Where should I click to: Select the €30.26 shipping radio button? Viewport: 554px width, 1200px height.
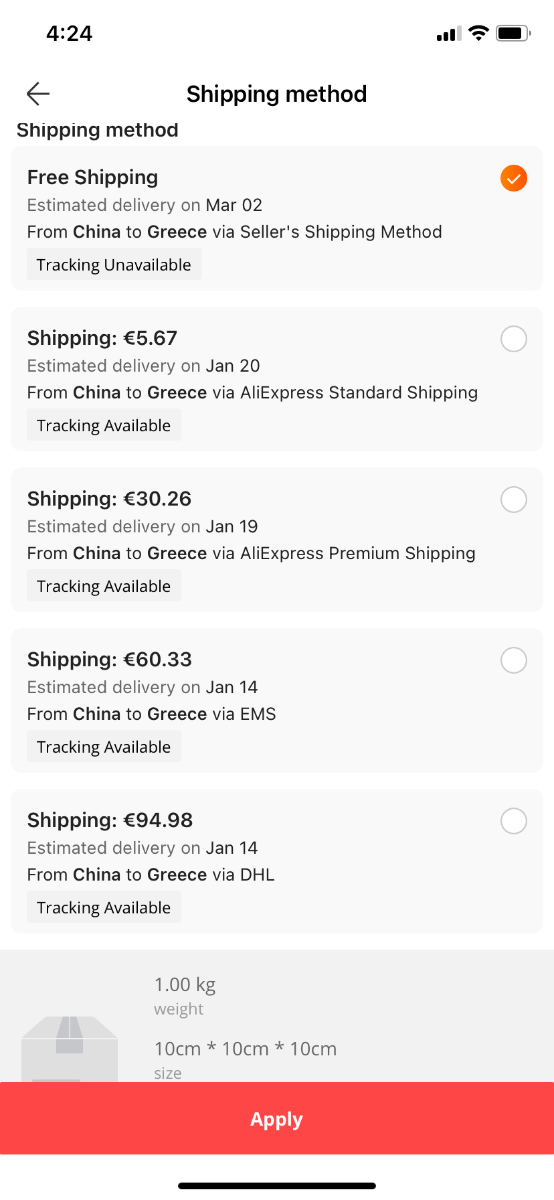point(513,499)
